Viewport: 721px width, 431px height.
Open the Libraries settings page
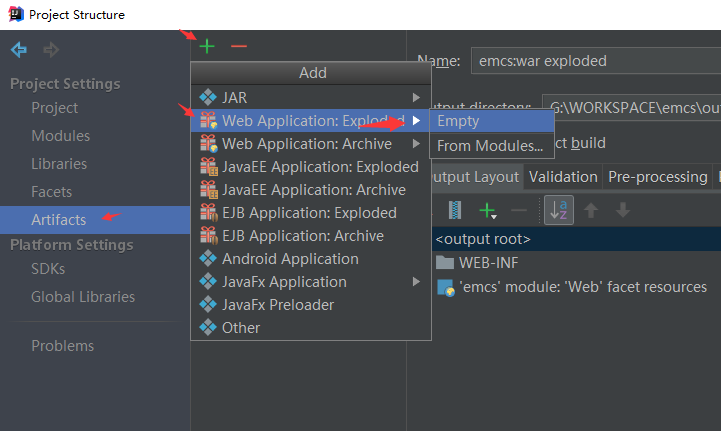pos(59,164)
